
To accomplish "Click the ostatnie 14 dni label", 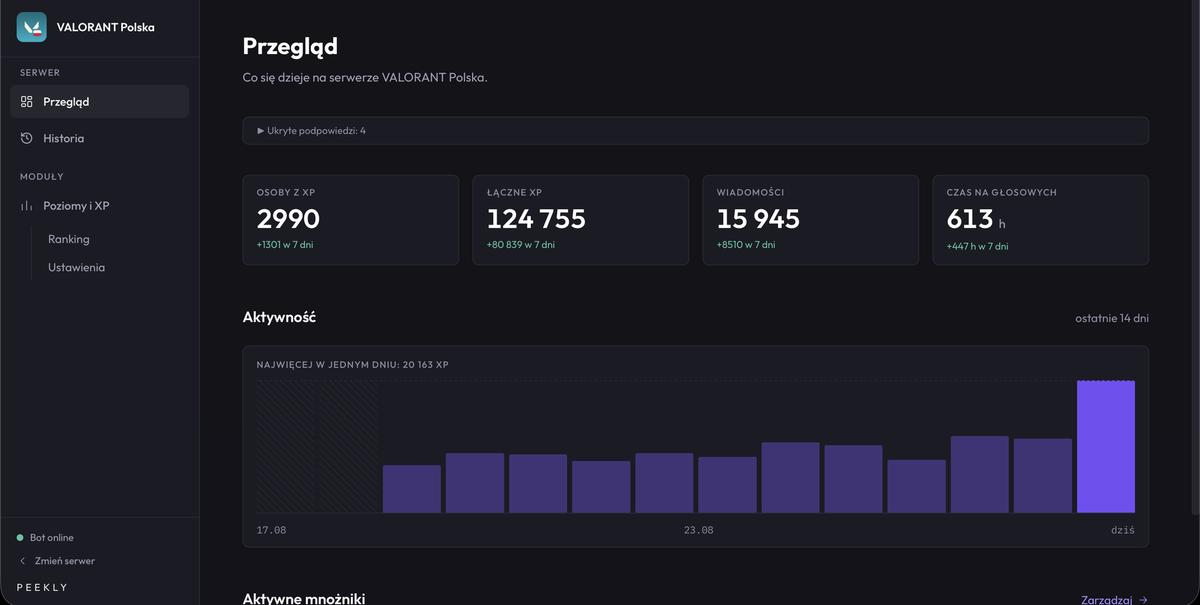I will [1112, 318].
